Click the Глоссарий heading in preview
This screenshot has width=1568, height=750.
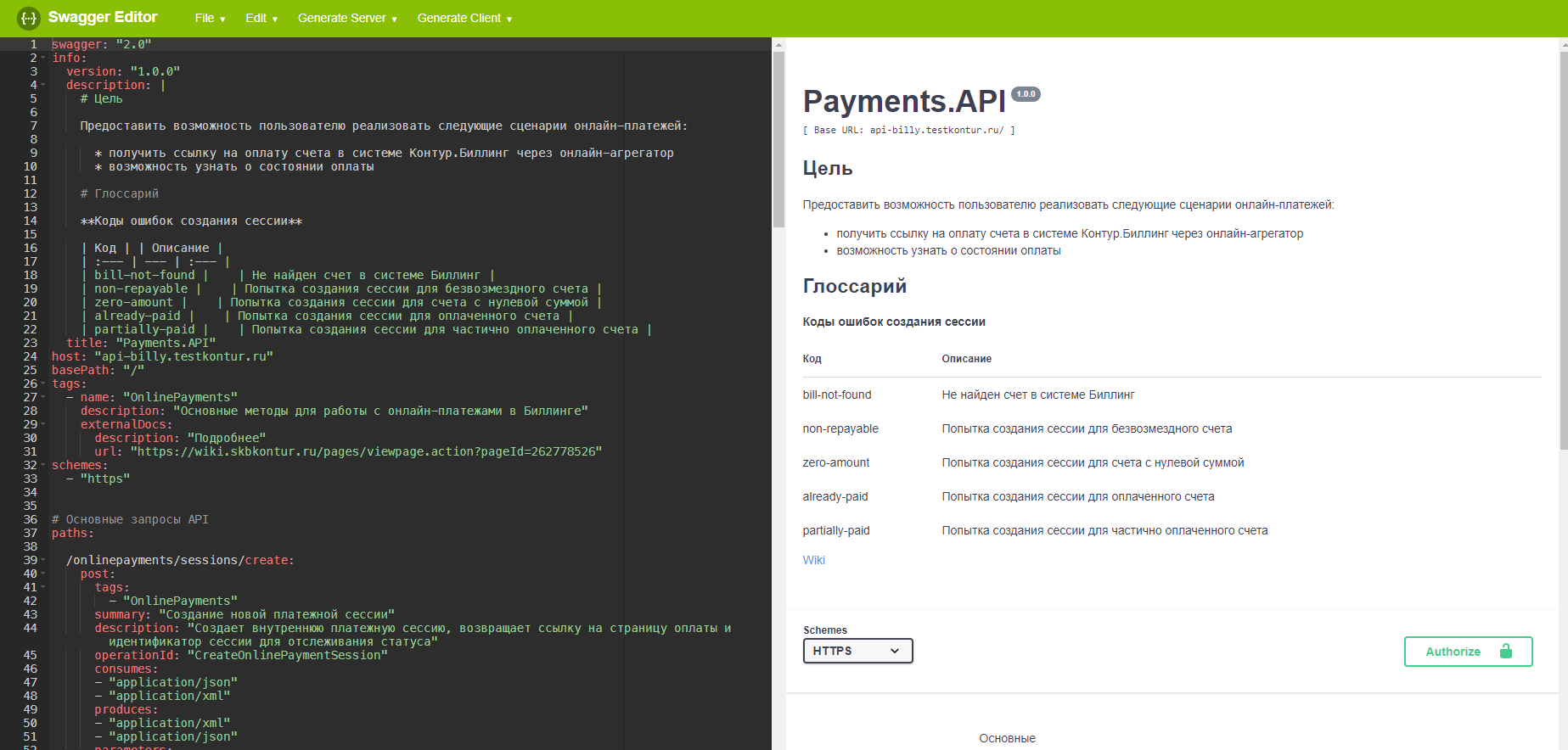[x=855, y=286]
